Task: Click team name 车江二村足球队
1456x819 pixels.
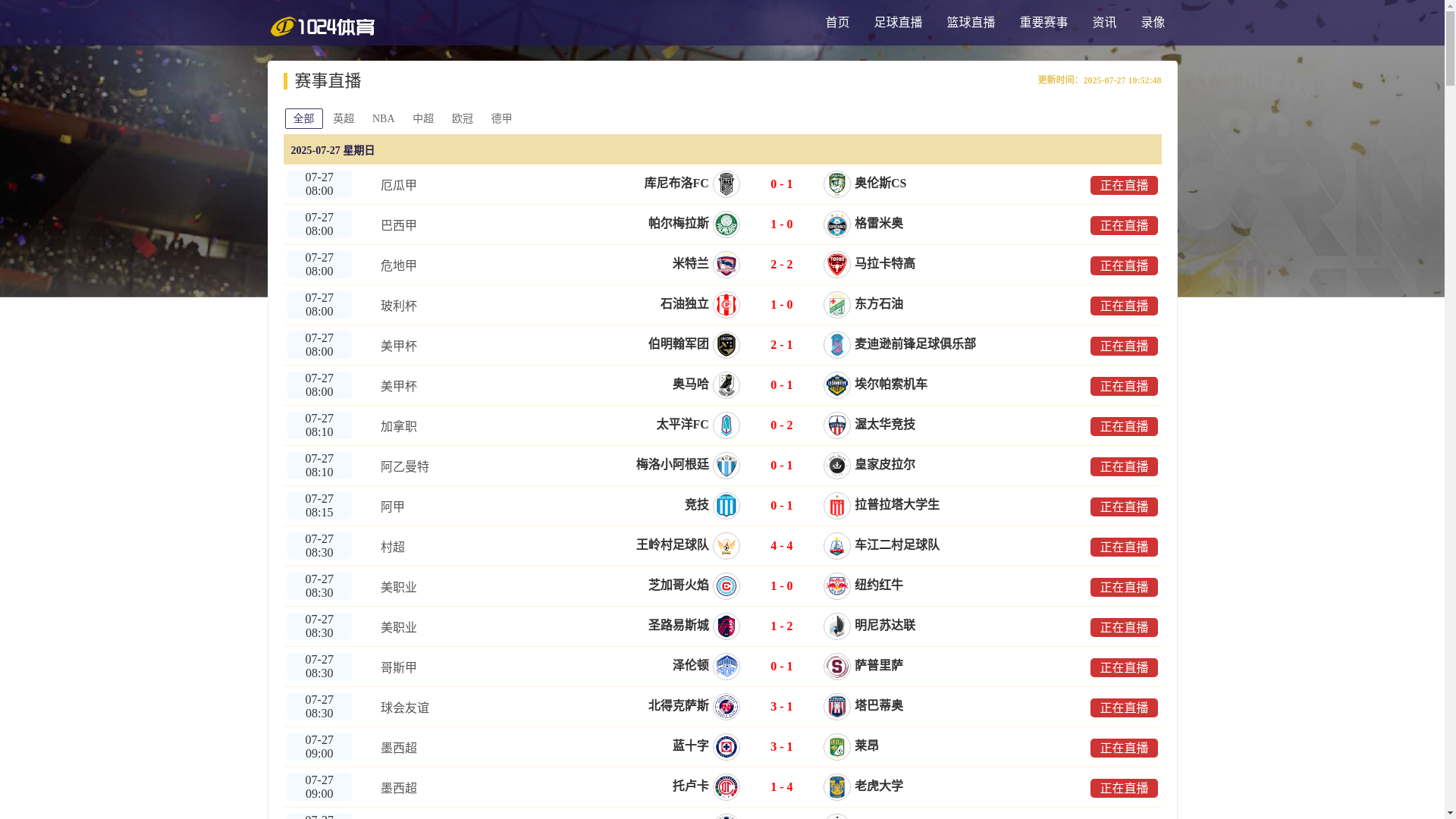Action: (x=897, y=545)
